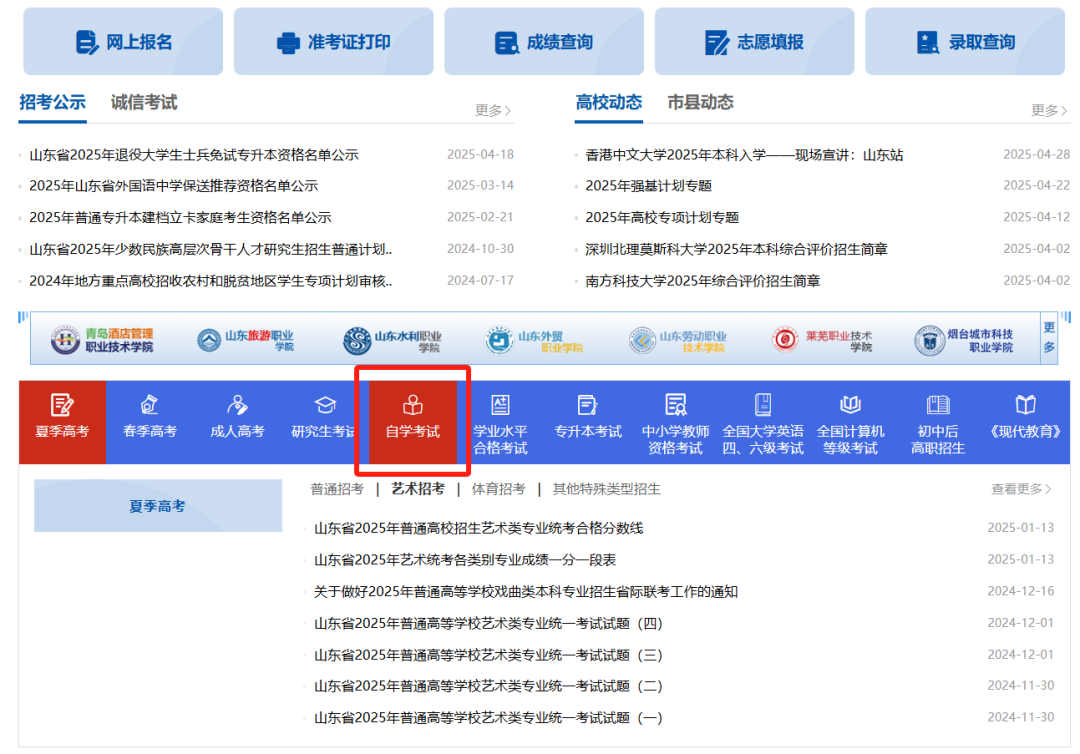This screenshot has height=754, width=1080.
Task: Open 青岛酒店管理职业技术学院 logo banner
Action: point(102,339)
